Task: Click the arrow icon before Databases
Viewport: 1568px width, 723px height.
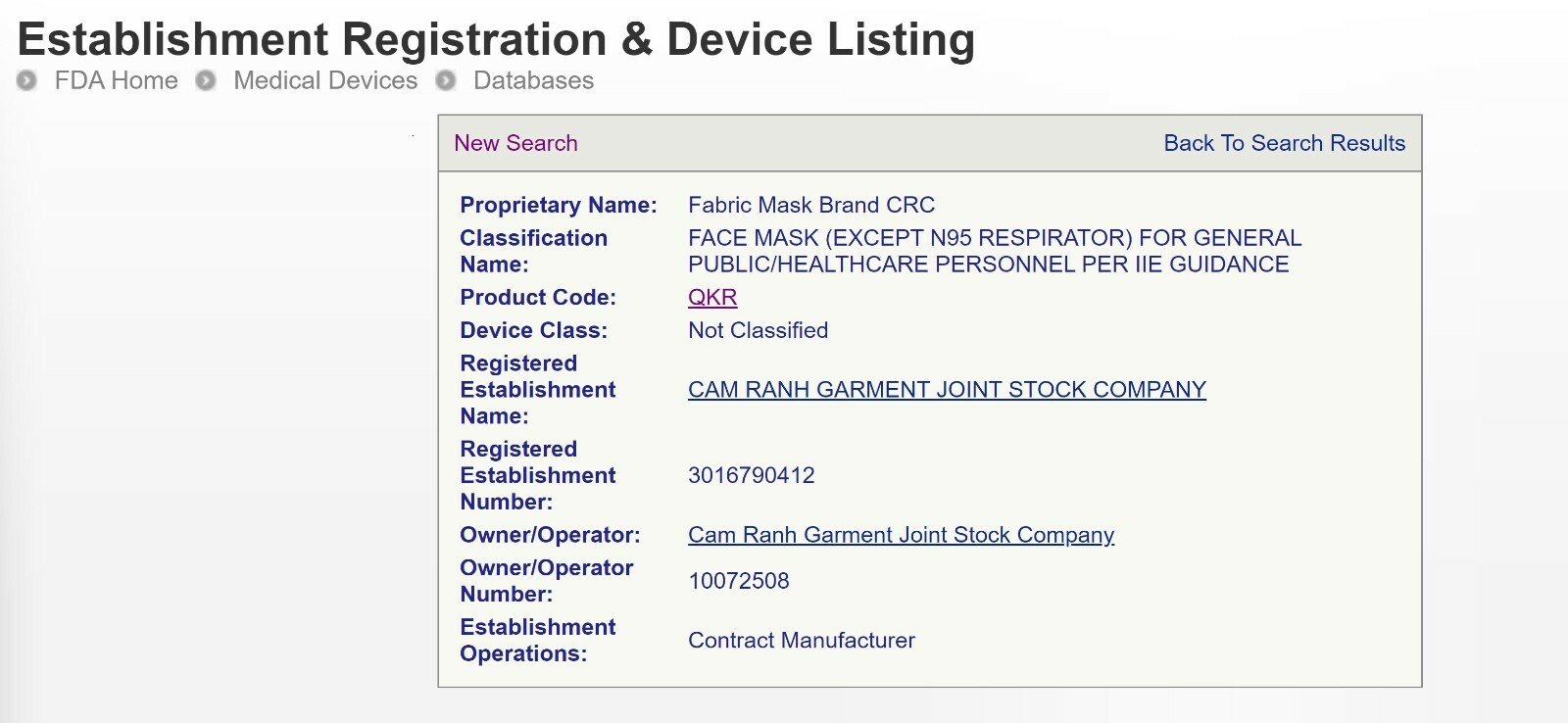Action: point(446,80)
